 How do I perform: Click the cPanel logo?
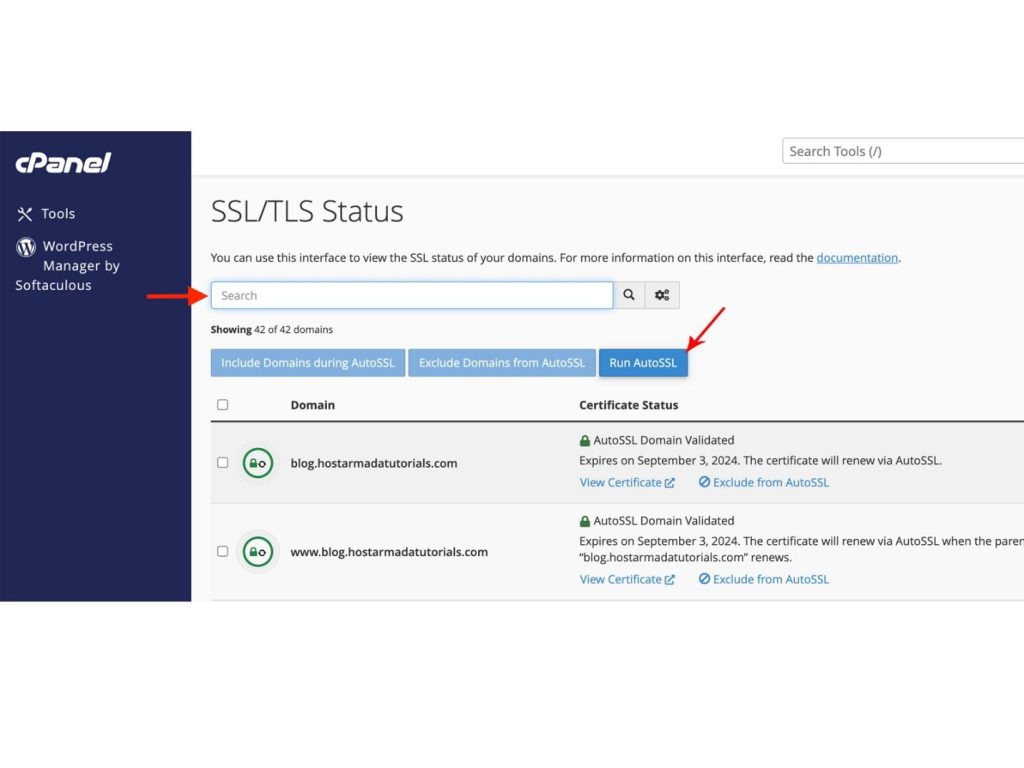click(63, 163)
